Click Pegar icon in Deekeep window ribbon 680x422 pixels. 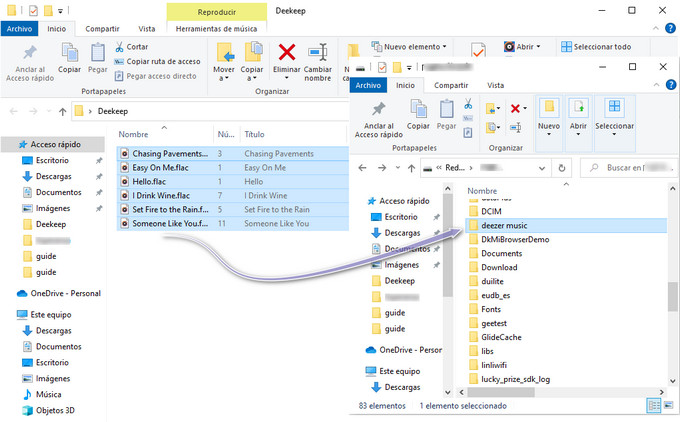[x=98, y=52]
